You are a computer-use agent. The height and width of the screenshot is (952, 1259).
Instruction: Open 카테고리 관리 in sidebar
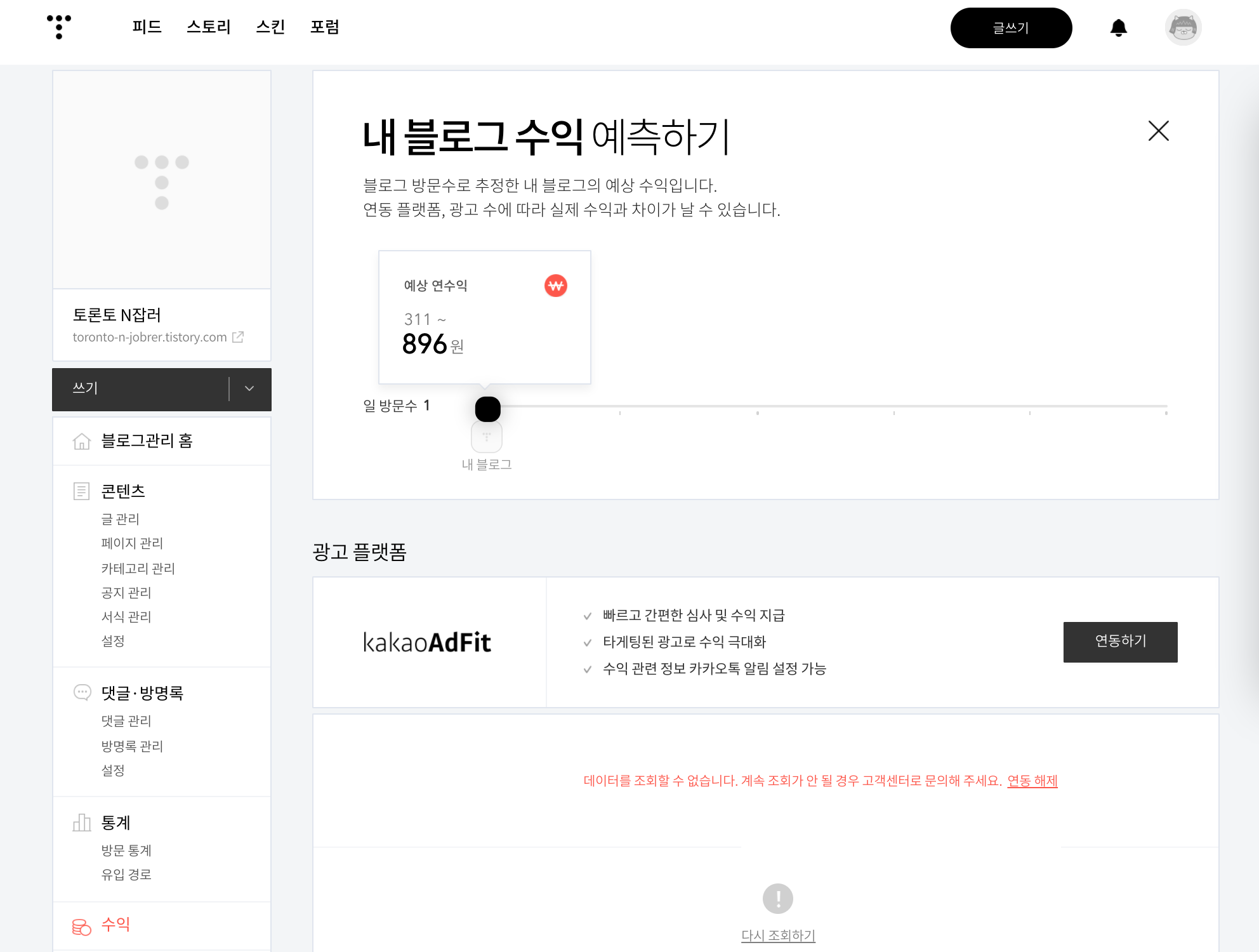click(x=138, y=568)
